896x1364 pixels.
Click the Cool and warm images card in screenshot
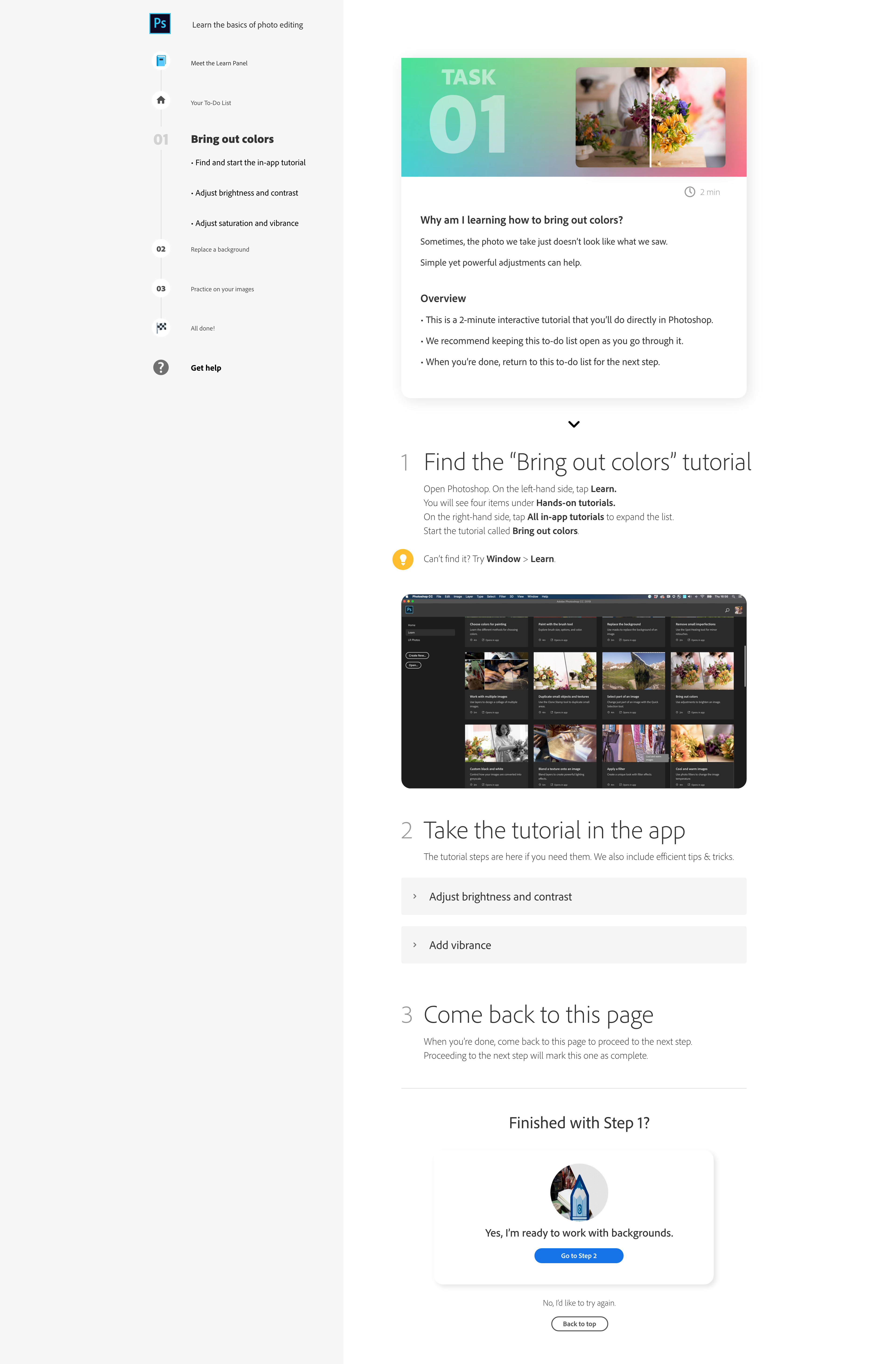702,756
